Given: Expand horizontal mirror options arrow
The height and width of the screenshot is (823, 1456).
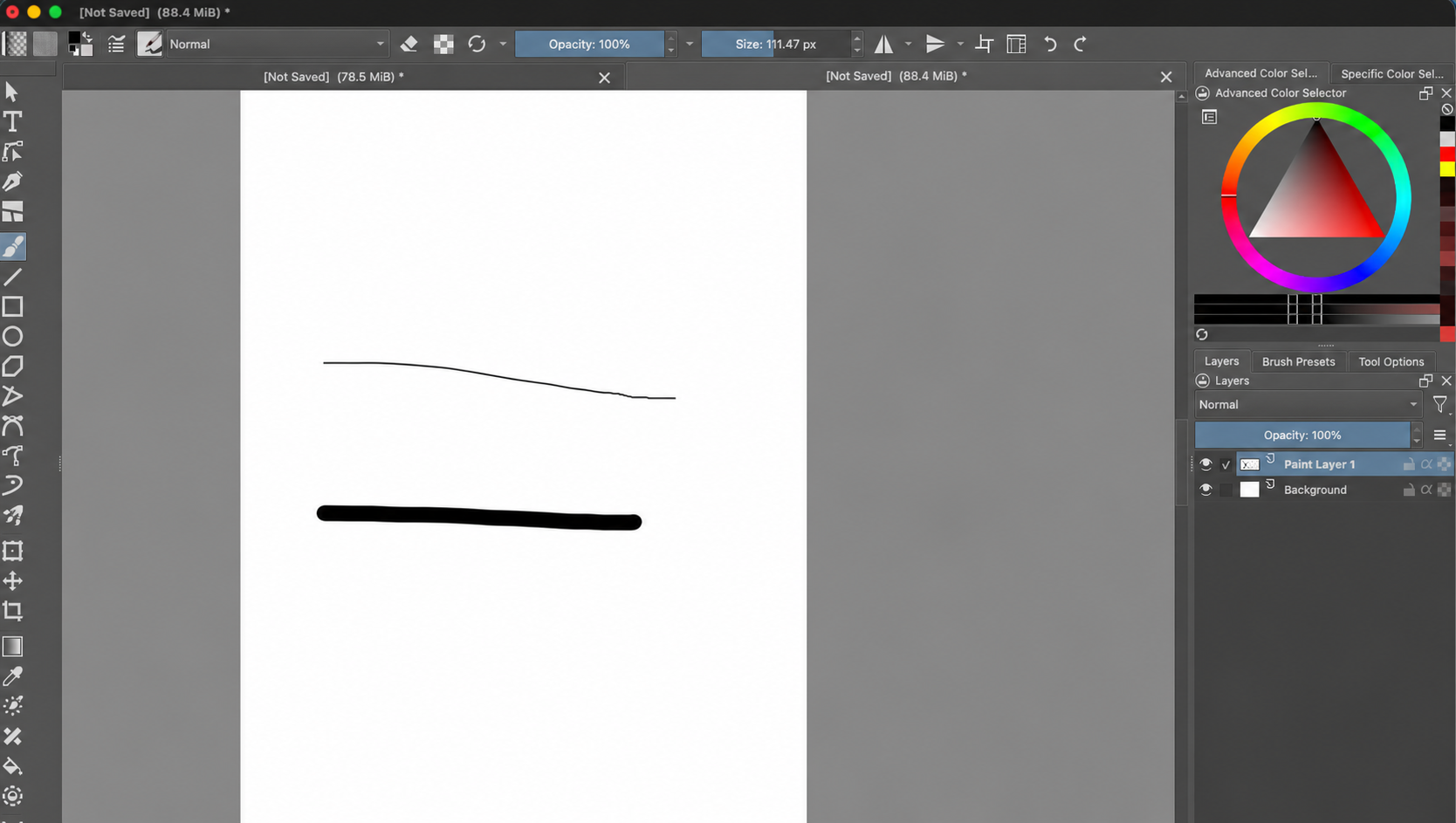Looking at the screenshot, I should point(909,44).
